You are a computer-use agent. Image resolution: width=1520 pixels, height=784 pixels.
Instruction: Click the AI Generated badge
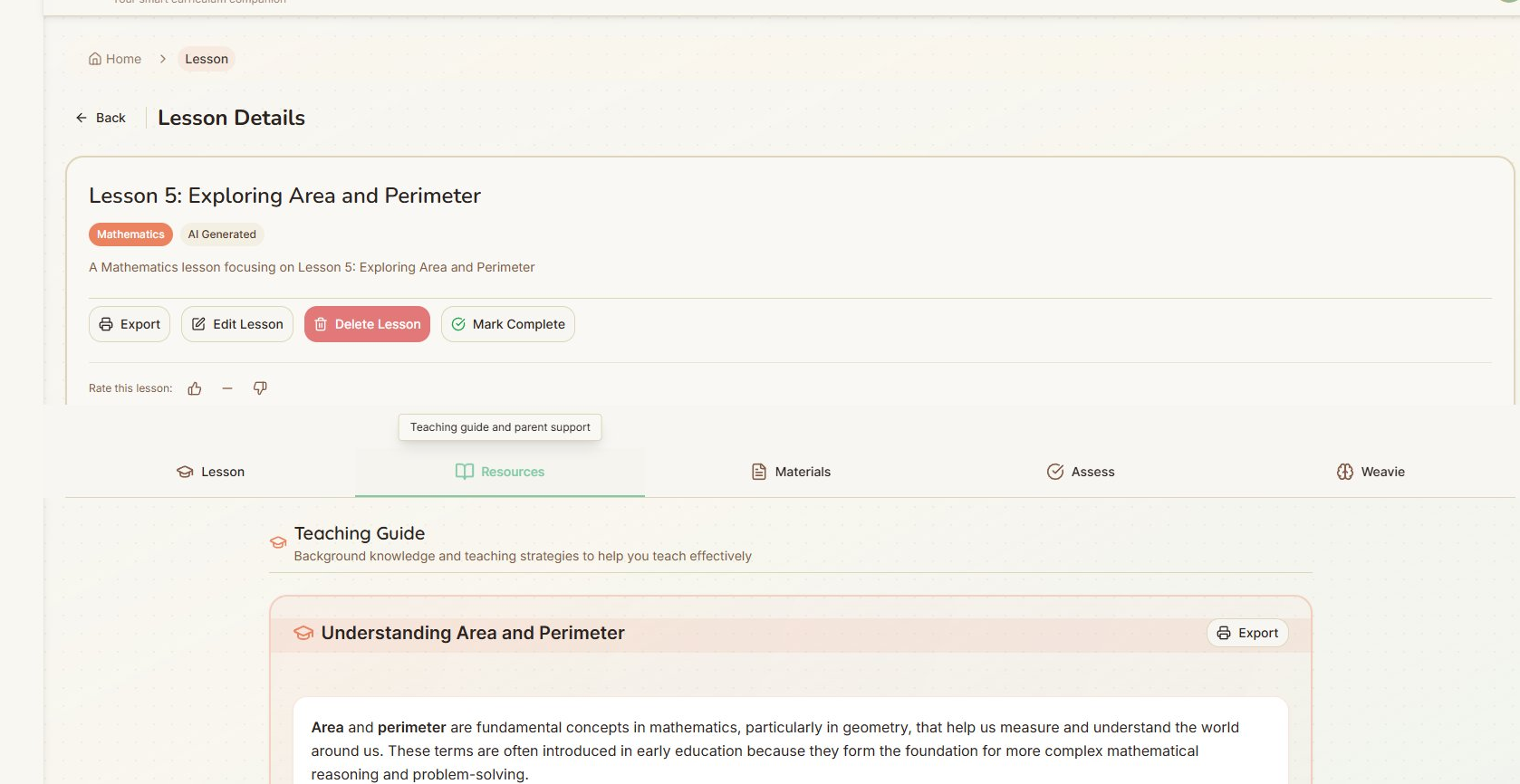222,234
